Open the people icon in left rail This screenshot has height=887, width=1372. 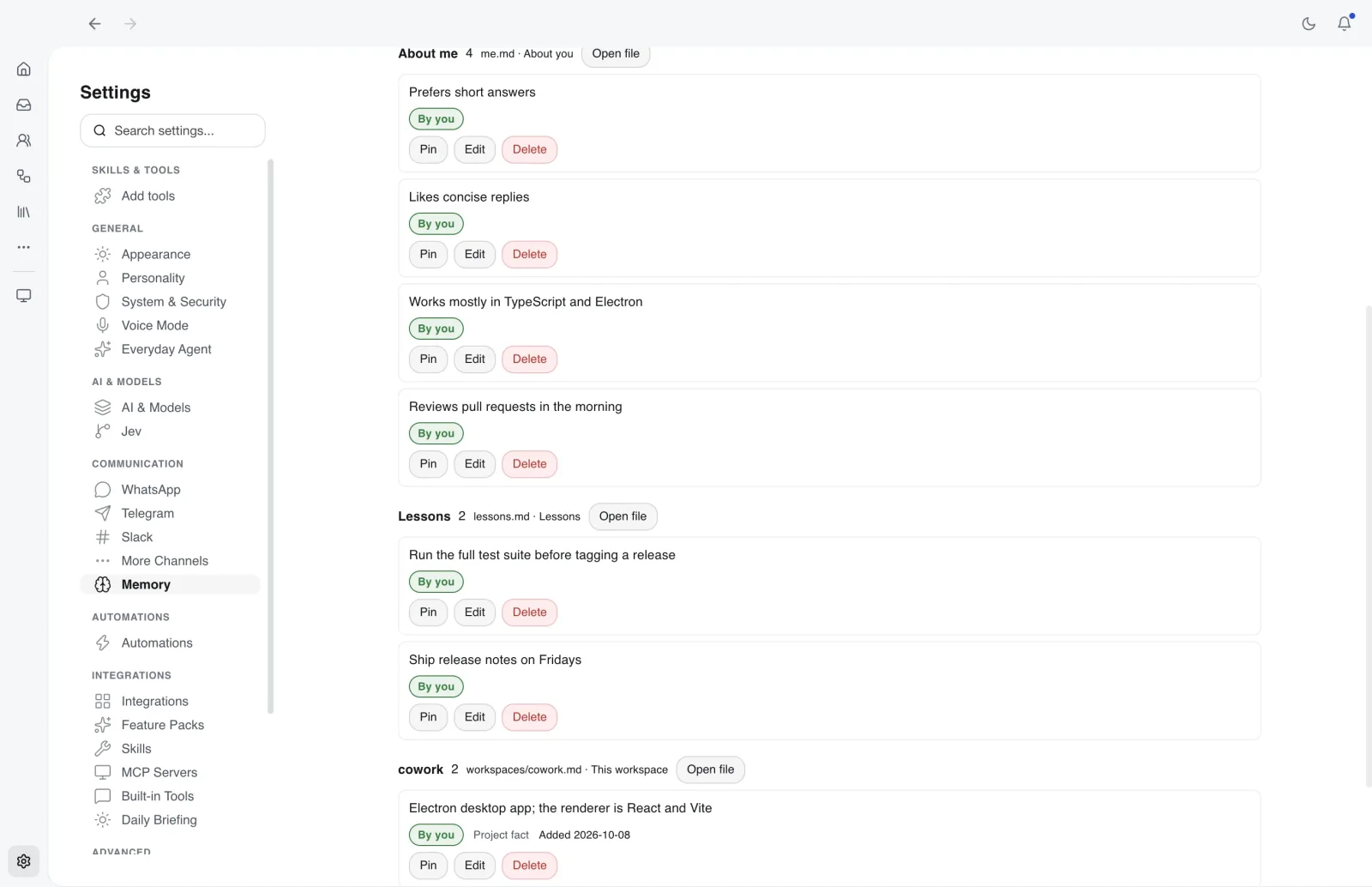24,141
